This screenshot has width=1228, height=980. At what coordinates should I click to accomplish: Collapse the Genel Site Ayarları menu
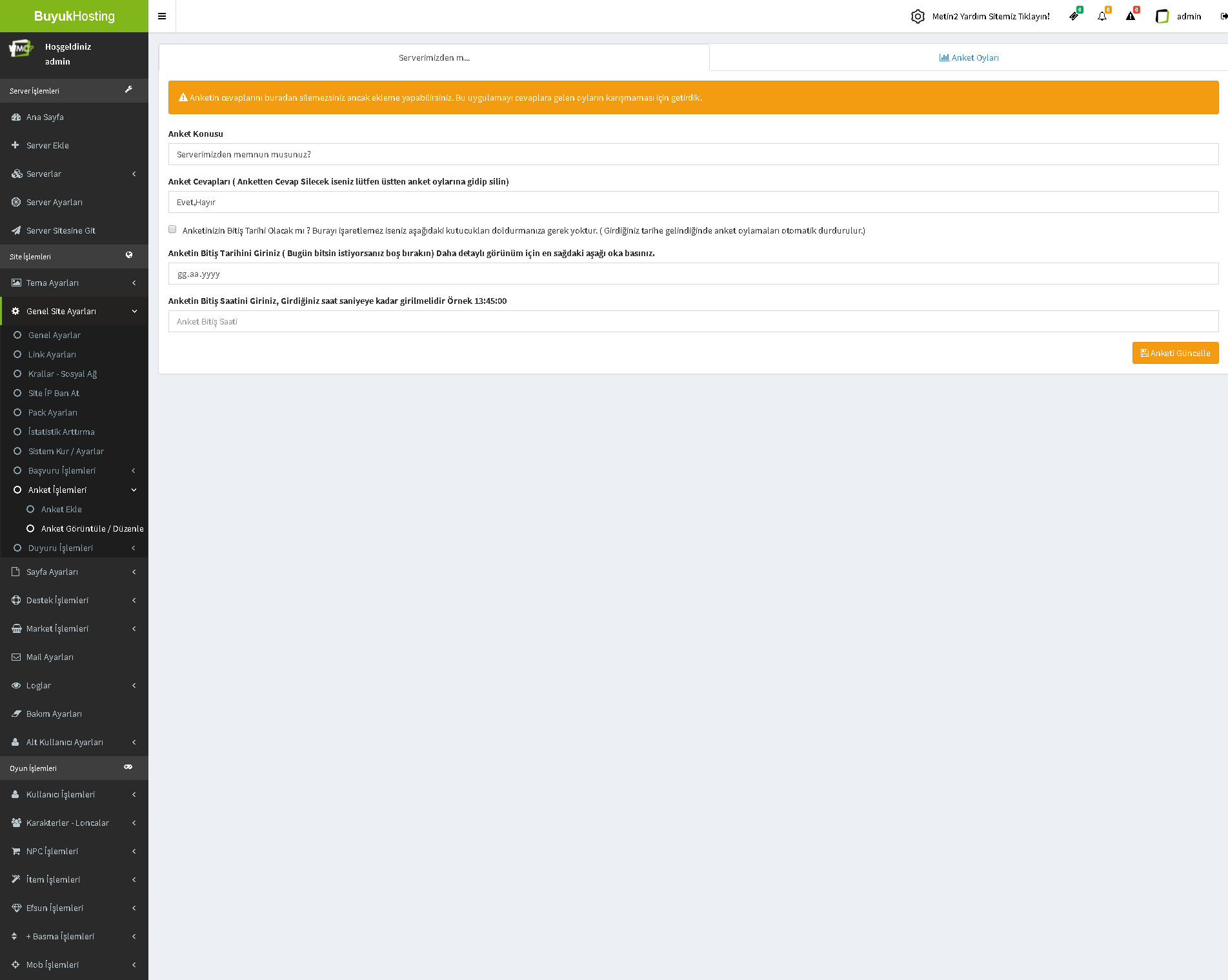(x=74, y=311)
